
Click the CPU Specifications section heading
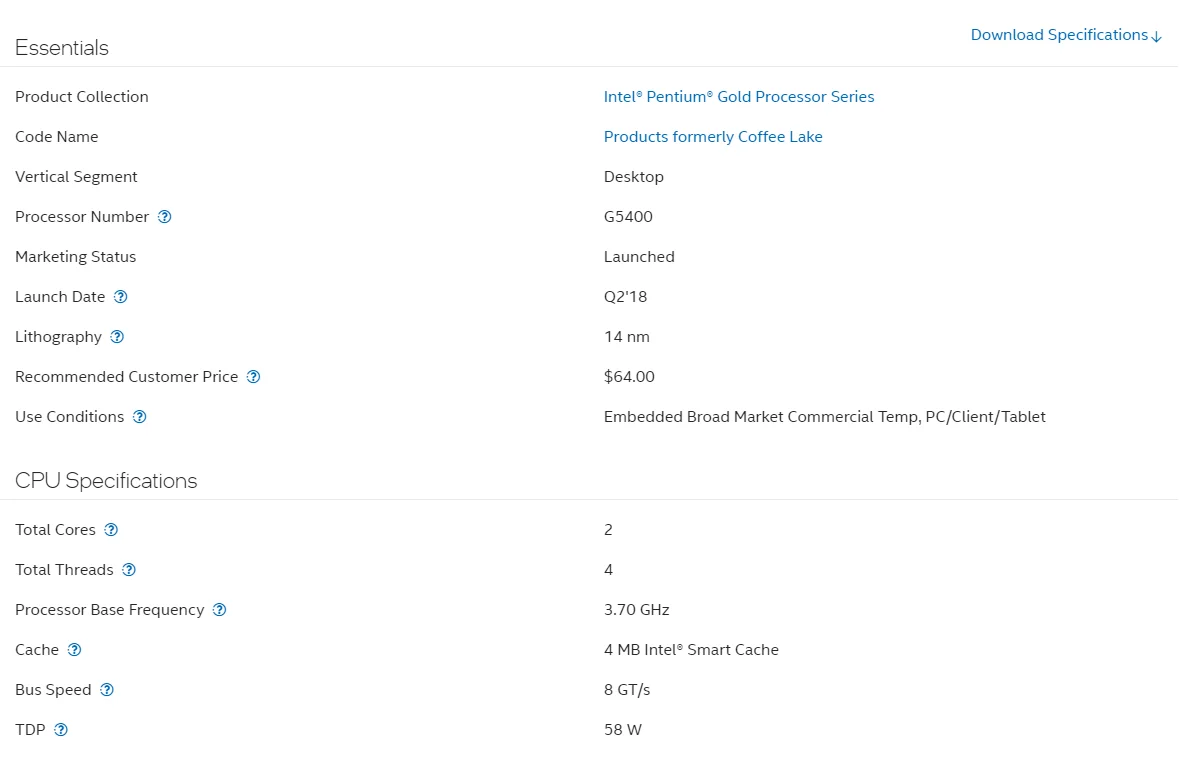(106, 481)
